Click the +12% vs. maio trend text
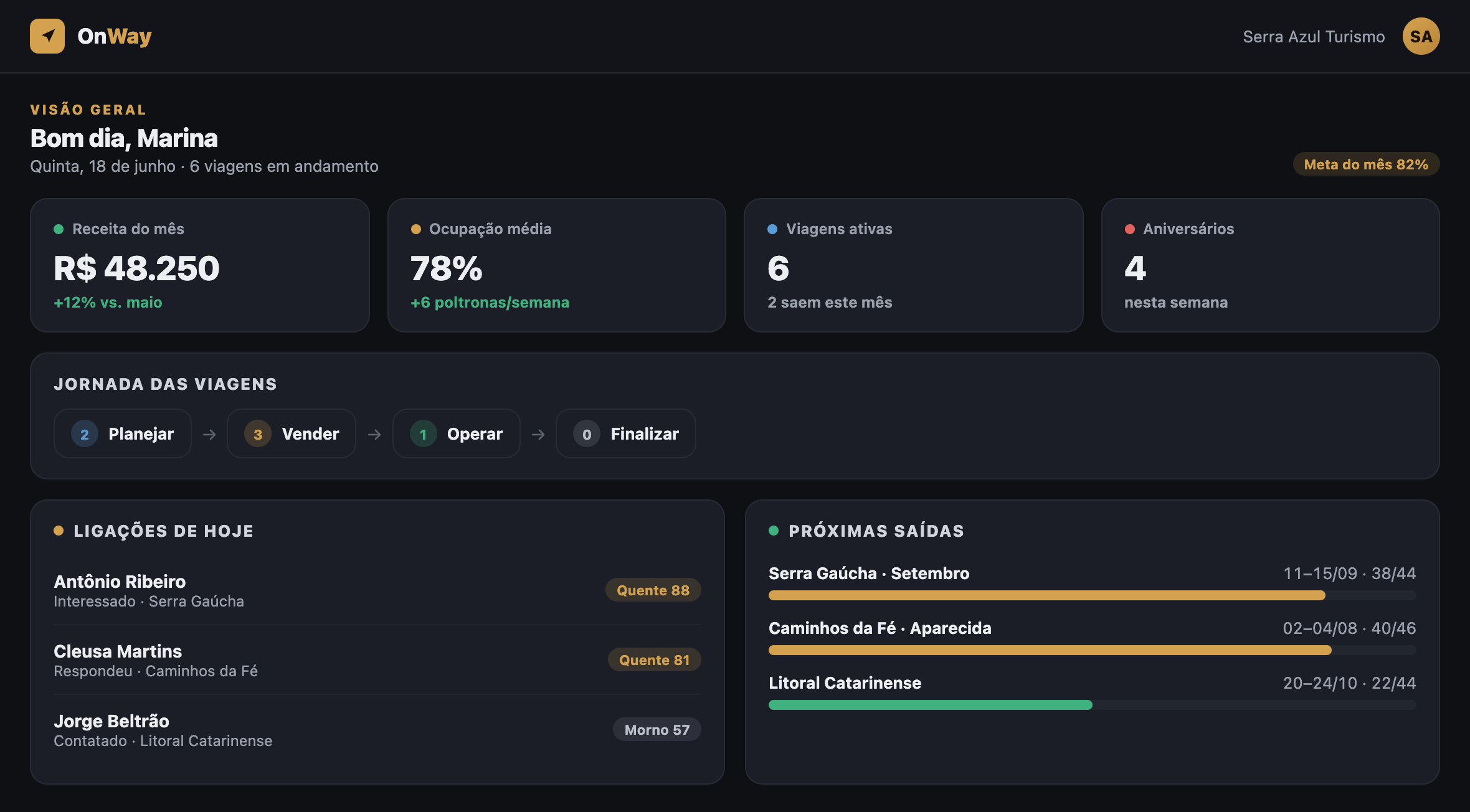The height and width of the screenshot is (812, 1470). pyautogui.click(x=108, y=303)
